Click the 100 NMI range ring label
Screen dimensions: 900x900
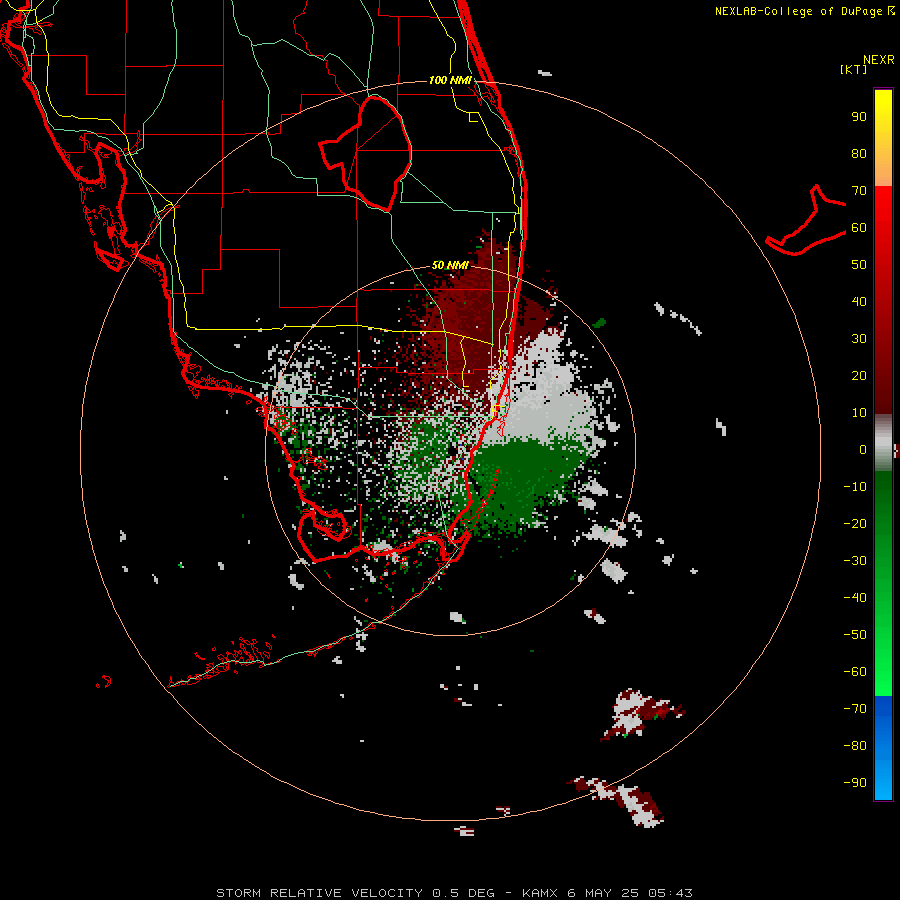(x=450, y=80)
